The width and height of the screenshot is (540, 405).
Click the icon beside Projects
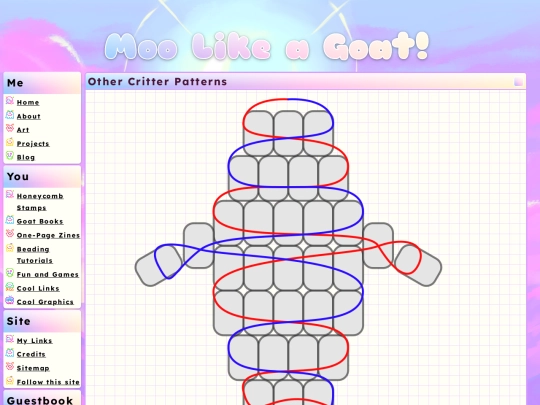pos(10,142)
